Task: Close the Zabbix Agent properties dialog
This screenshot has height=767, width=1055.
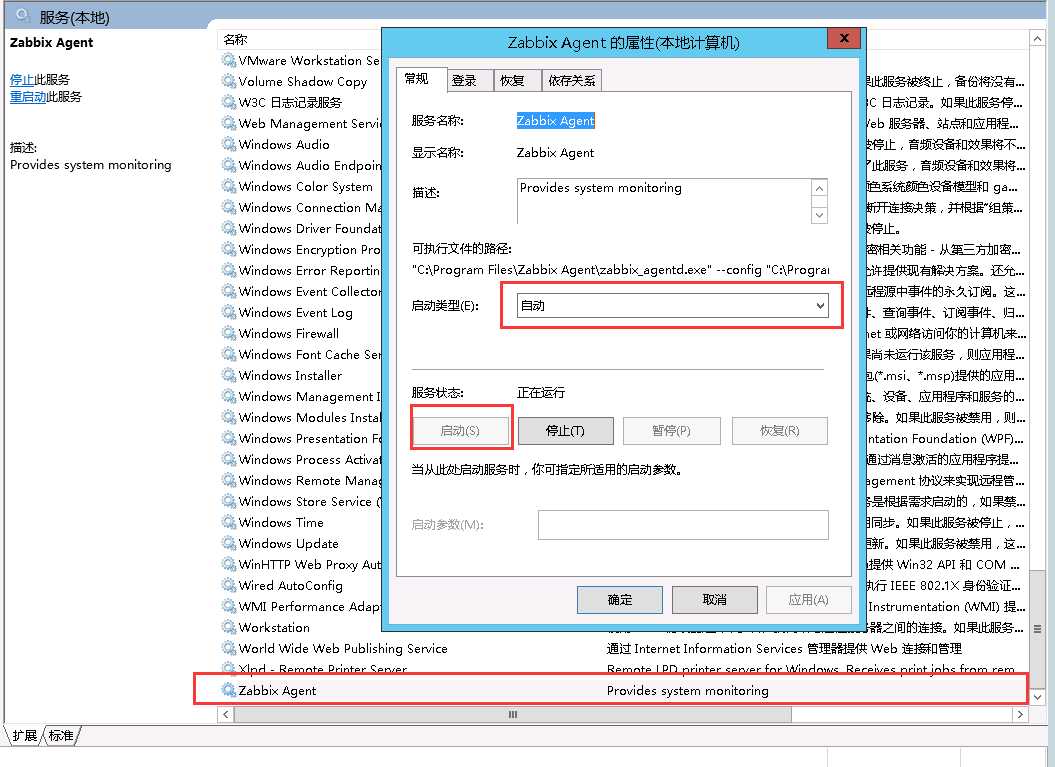Action: 844,38
